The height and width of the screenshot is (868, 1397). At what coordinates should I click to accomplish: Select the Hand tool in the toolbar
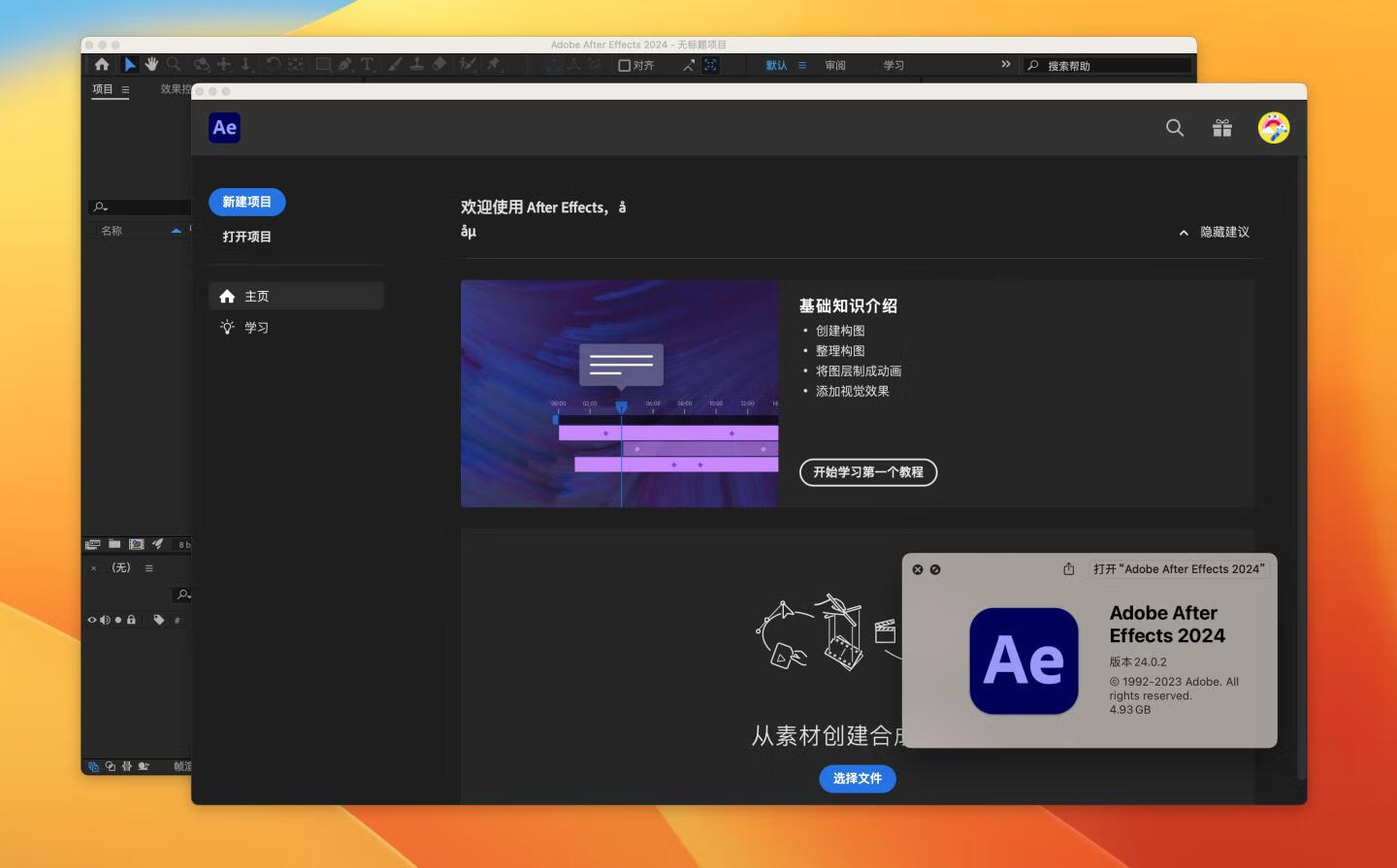151,65
